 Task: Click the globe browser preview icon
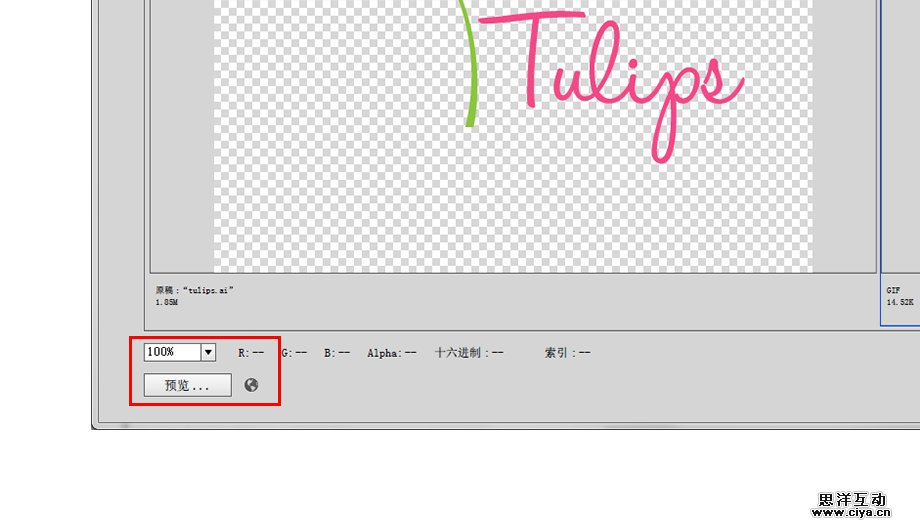pos(251,385)
